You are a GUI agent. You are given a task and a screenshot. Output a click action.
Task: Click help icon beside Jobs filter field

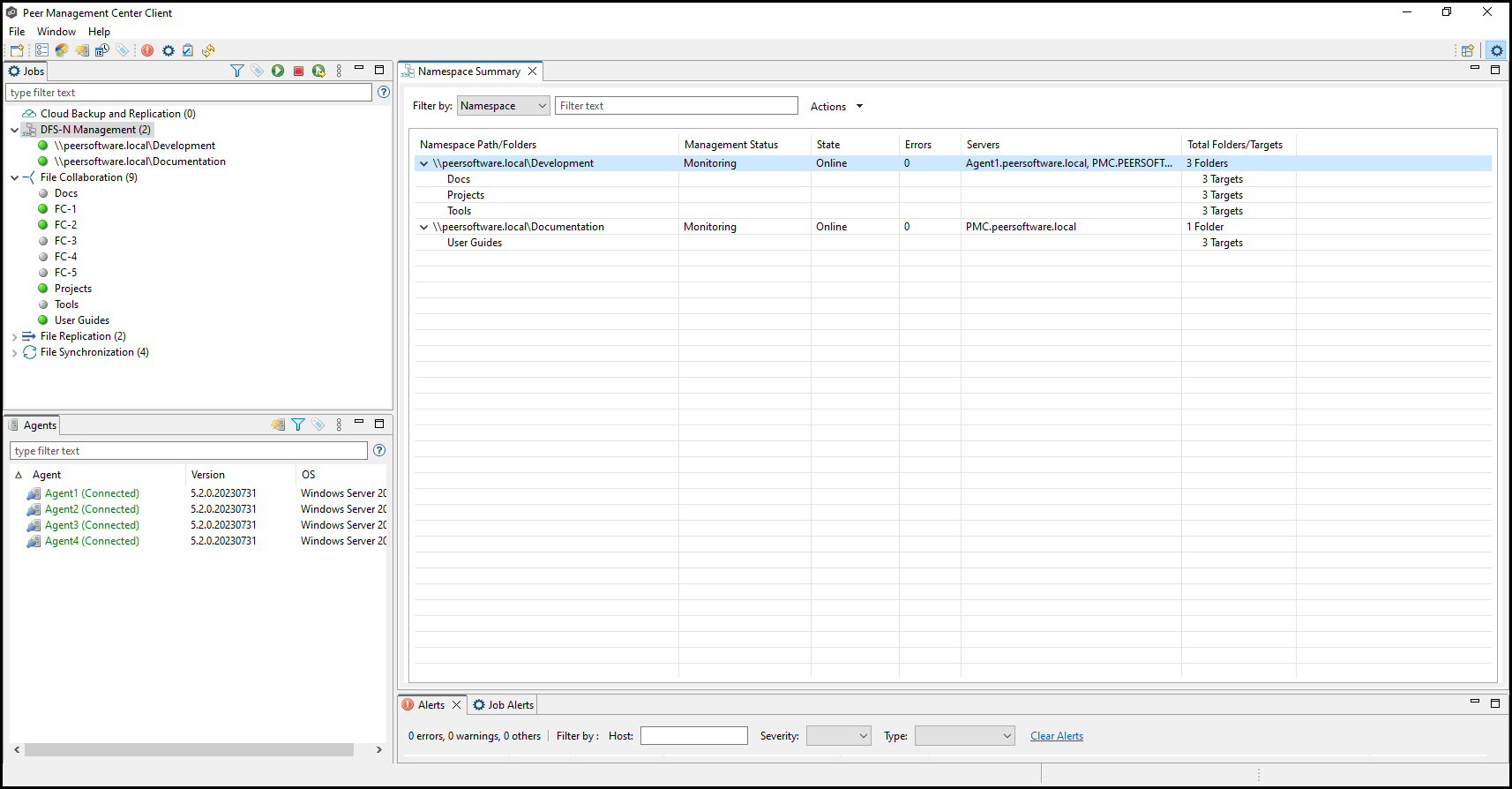point(384,92)
